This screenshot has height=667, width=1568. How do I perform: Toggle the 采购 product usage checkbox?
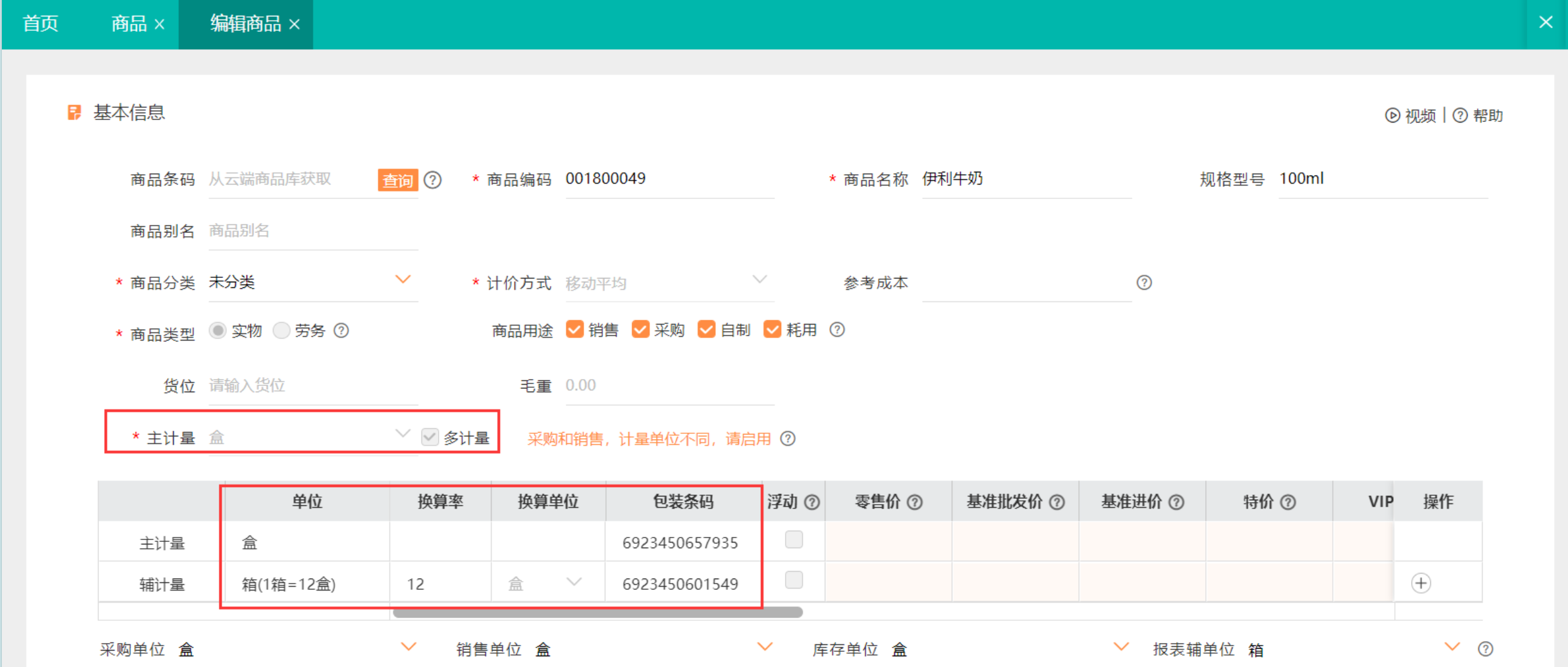(x=640, y=329)
